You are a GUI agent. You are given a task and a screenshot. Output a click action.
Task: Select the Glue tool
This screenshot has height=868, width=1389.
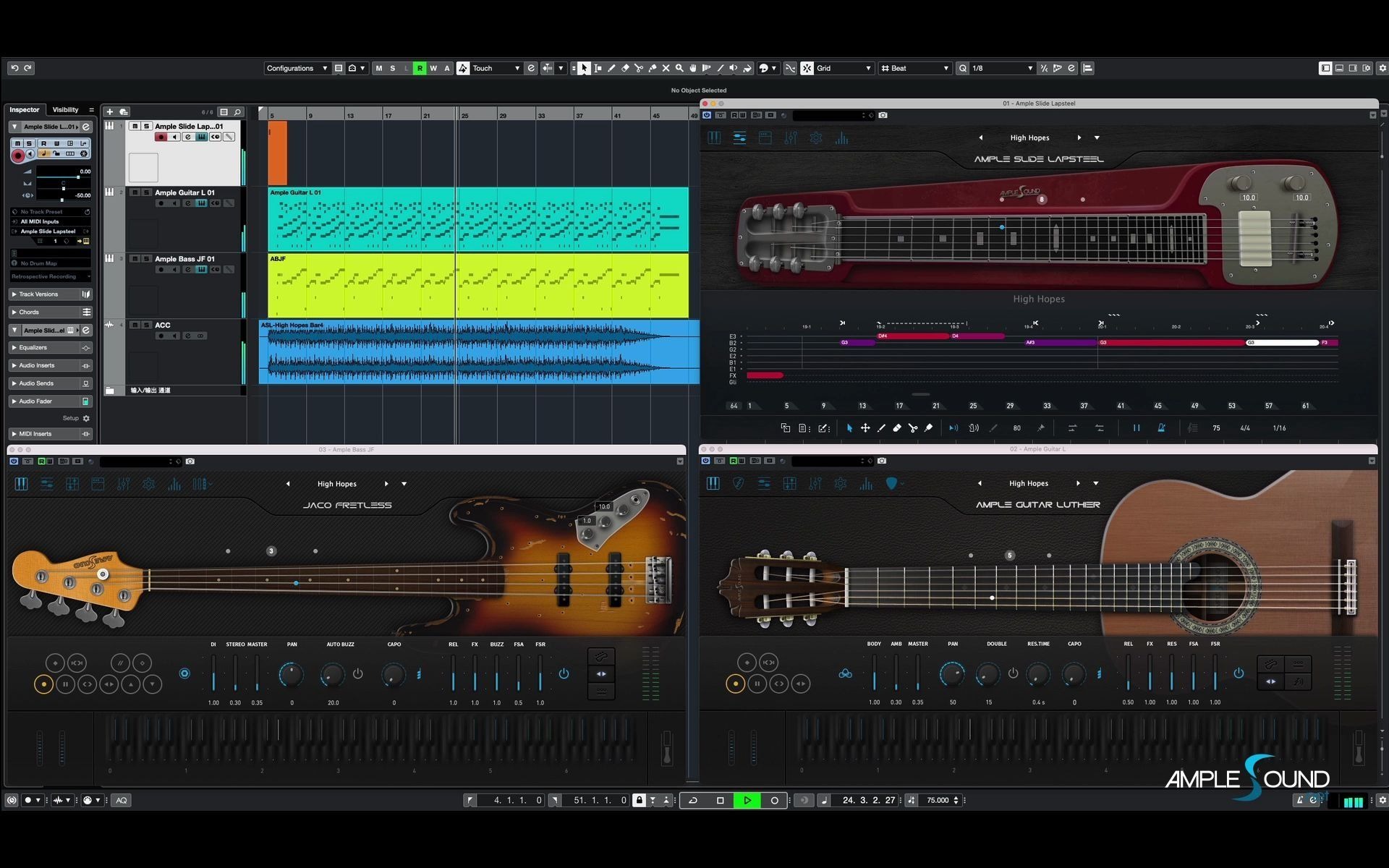click(x=653, y=68)
